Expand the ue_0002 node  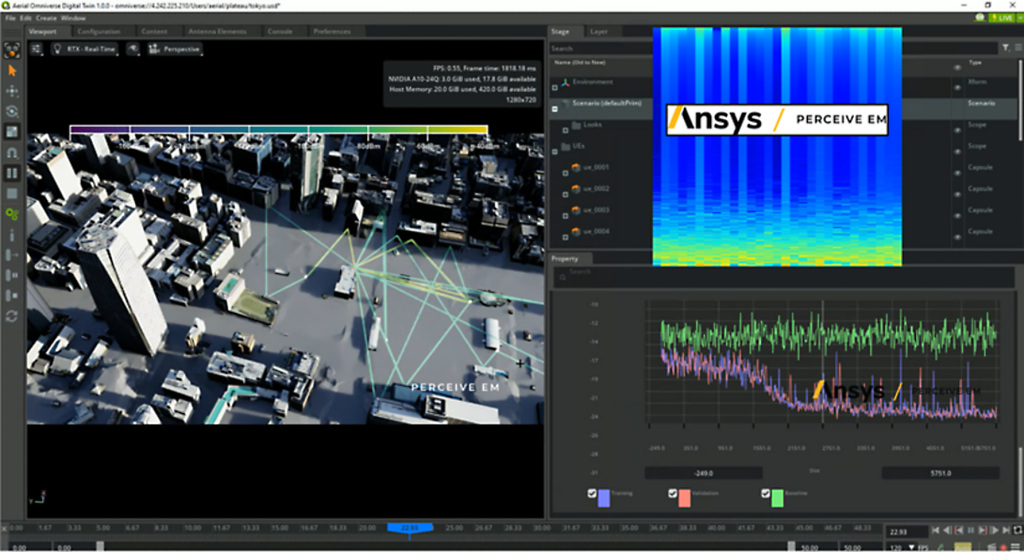(566, 194)
